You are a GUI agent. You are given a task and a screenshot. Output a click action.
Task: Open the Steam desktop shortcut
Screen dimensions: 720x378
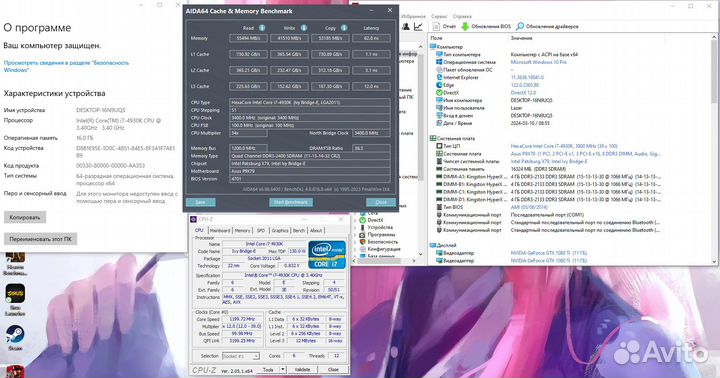15,335
